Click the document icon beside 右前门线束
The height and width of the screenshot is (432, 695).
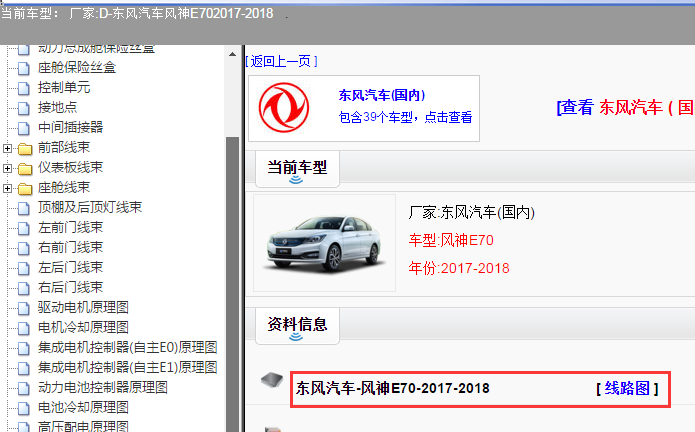[24, 248]
